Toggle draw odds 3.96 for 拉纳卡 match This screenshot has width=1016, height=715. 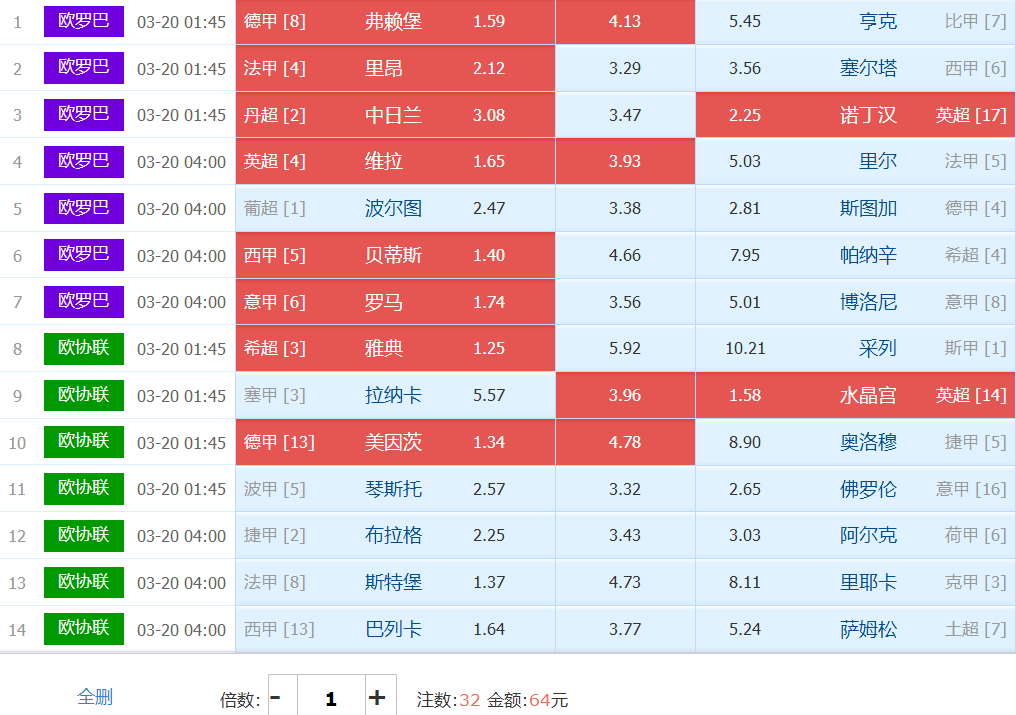click(x=625, y=395)
